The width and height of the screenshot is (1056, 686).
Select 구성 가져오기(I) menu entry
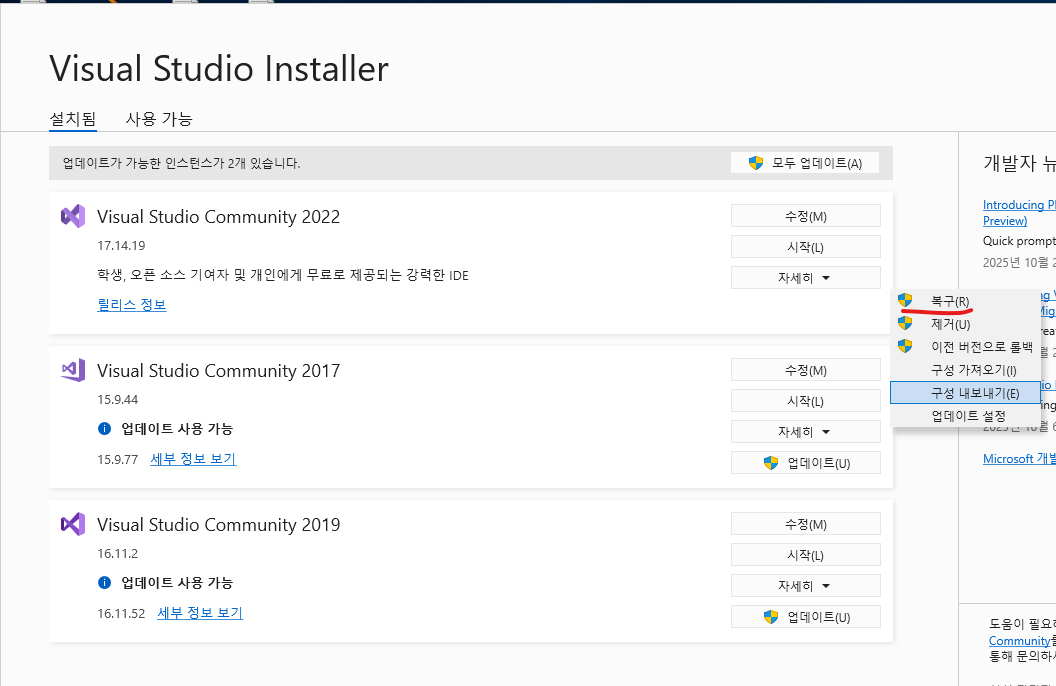pyautogui.click(x=965, y=370)
